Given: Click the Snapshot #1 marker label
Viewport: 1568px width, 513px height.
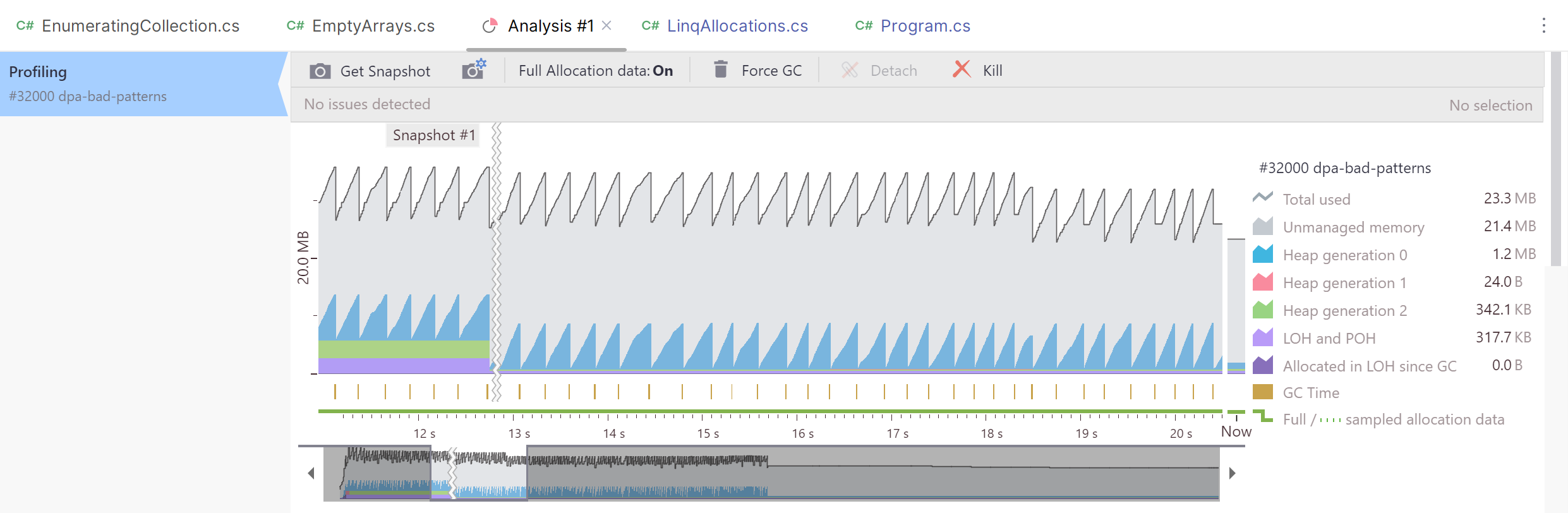Looking at the screenshot, I should [x=433, y=135].
